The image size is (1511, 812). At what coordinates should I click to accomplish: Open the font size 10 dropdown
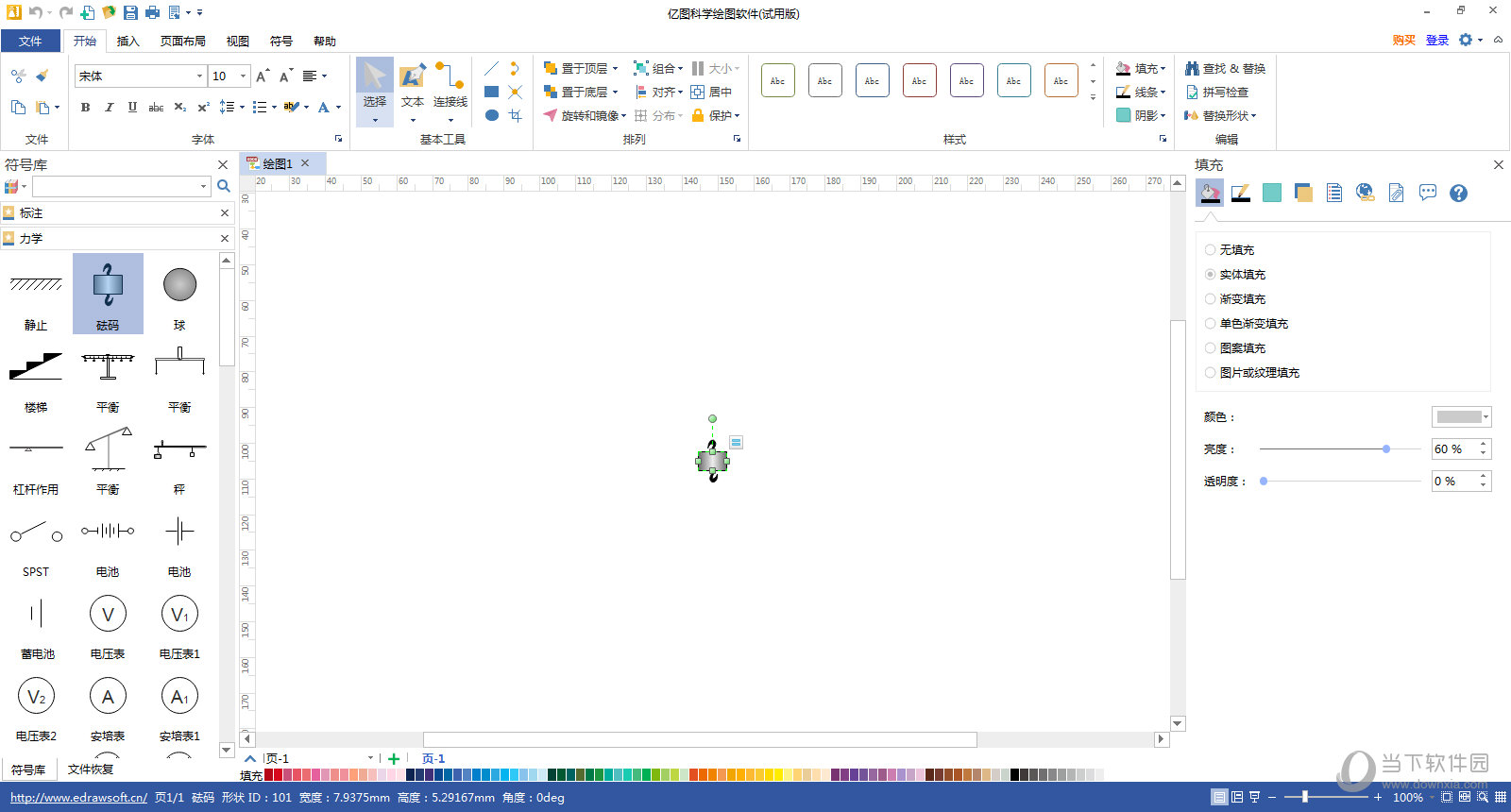tap(244, 76)
